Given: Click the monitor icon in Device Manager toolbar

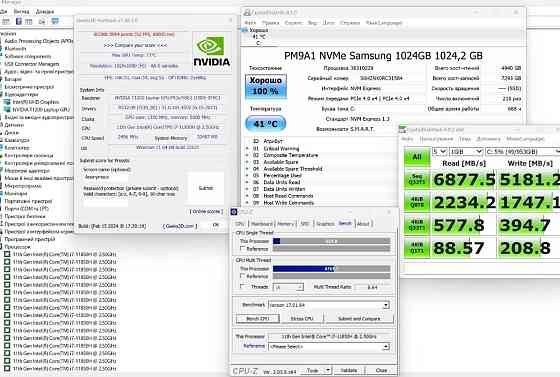Looking at the screenshot, I should click(x=55, y=21).
